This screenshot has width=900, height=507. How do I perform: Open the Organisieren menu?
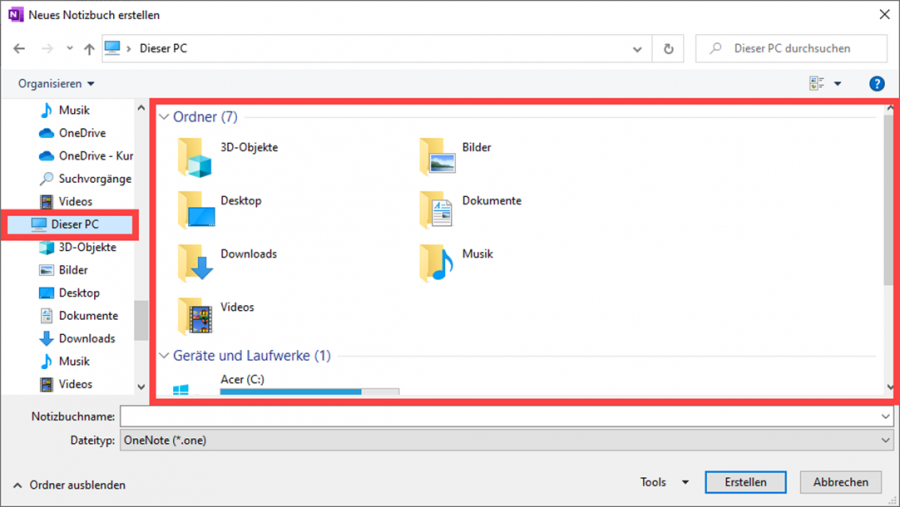coord(56,84)
